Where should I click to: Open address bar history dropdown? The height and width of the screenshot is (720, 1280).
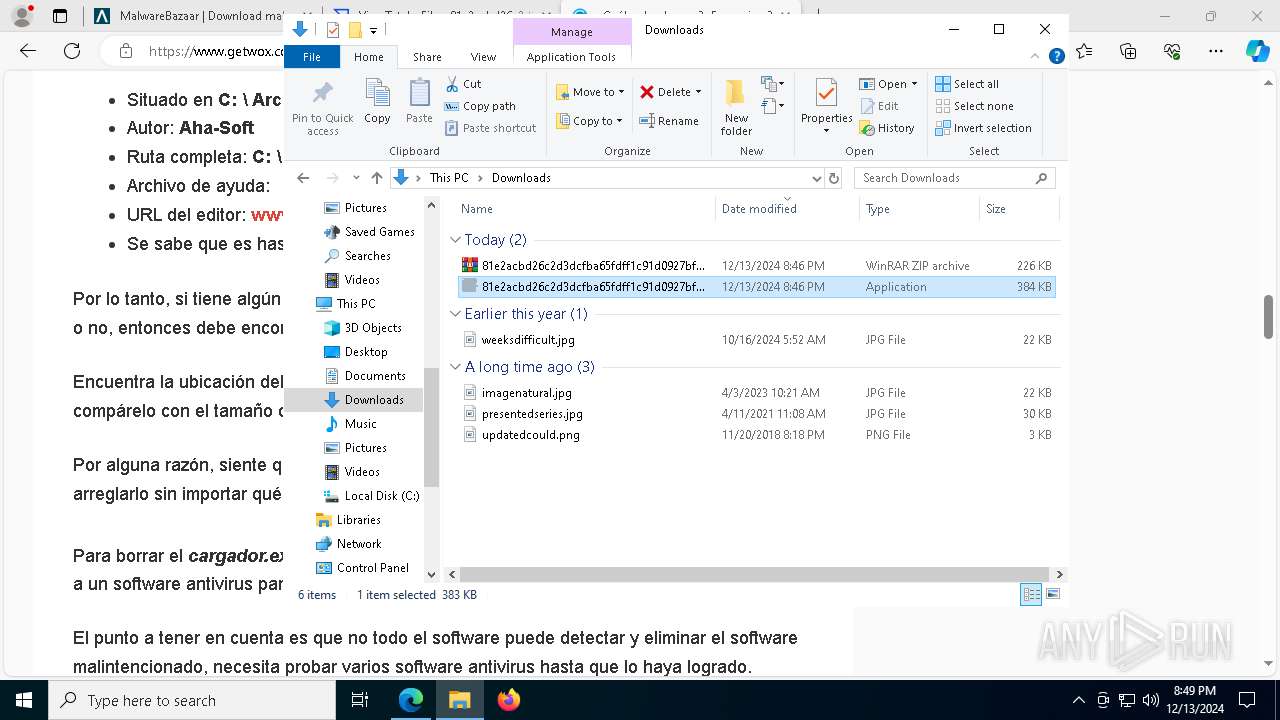(816, 178)
